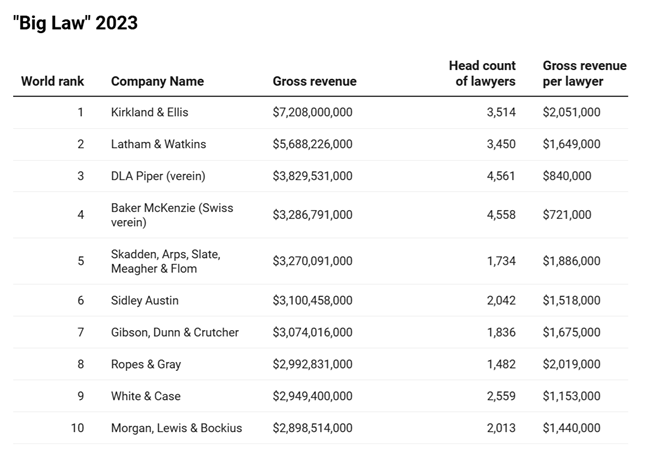650x449 pixels.
Task: Choose the Sidley Austin row name
Action: click(144, 300)
